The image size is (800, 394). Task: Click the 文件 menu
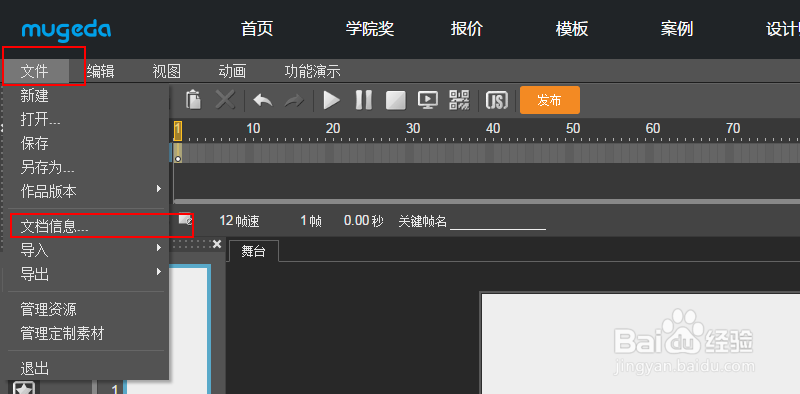35,71
